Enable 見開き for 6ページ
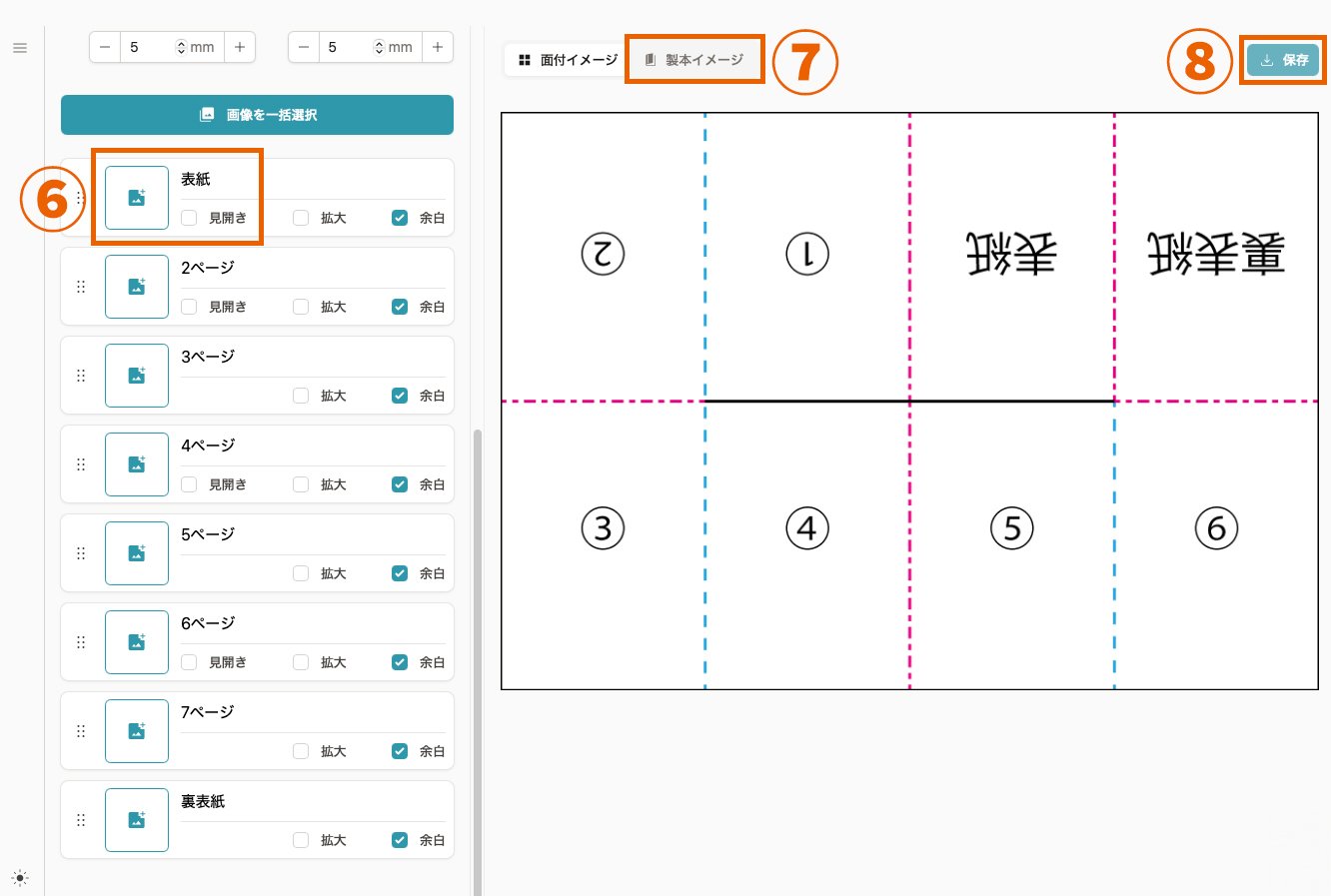This screenshot has height=896, width=1331. [x=189, y=662]
